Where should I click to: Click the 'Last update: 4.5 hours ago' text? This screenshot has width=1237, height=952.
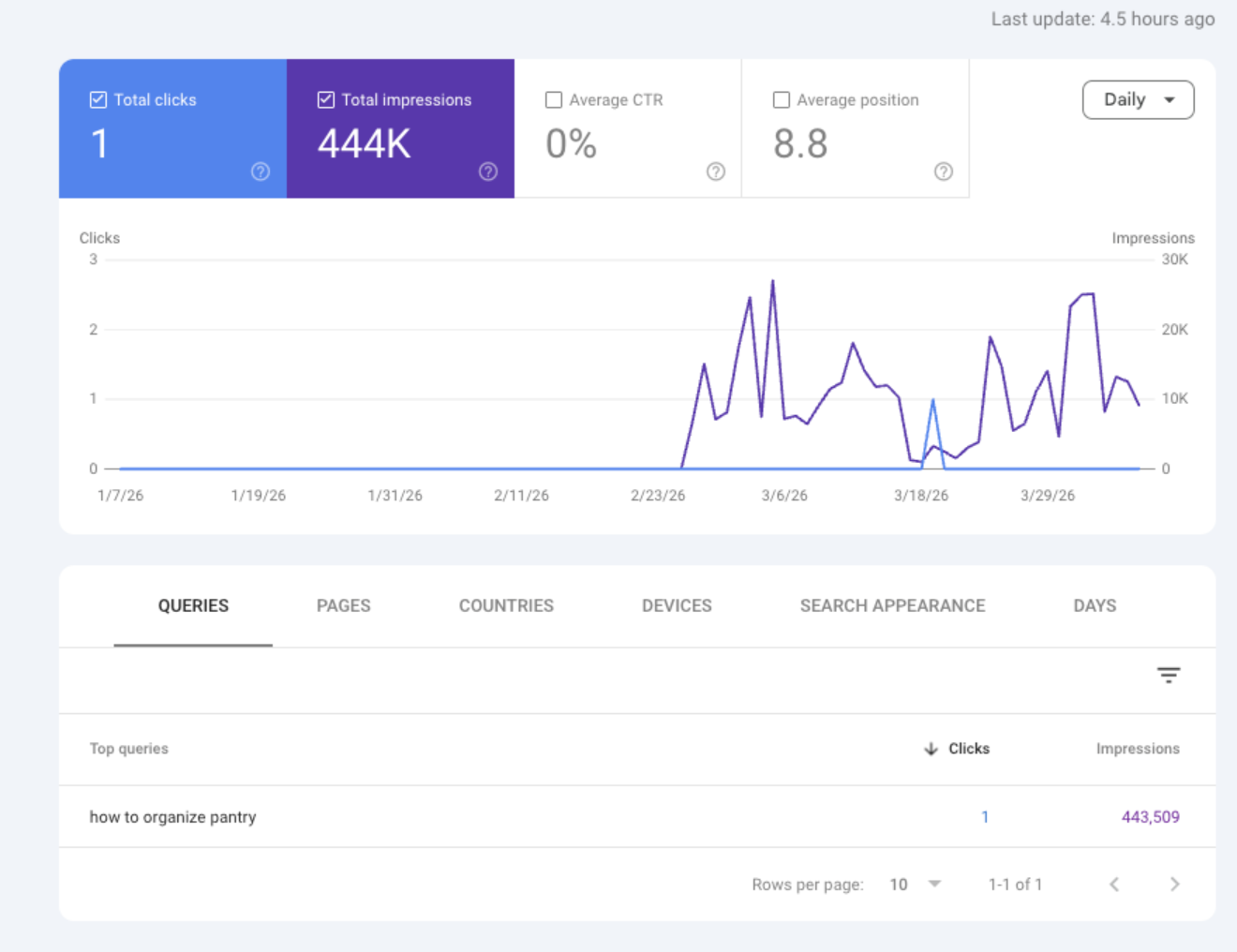pyautogui.click(x=1103, y=19)
